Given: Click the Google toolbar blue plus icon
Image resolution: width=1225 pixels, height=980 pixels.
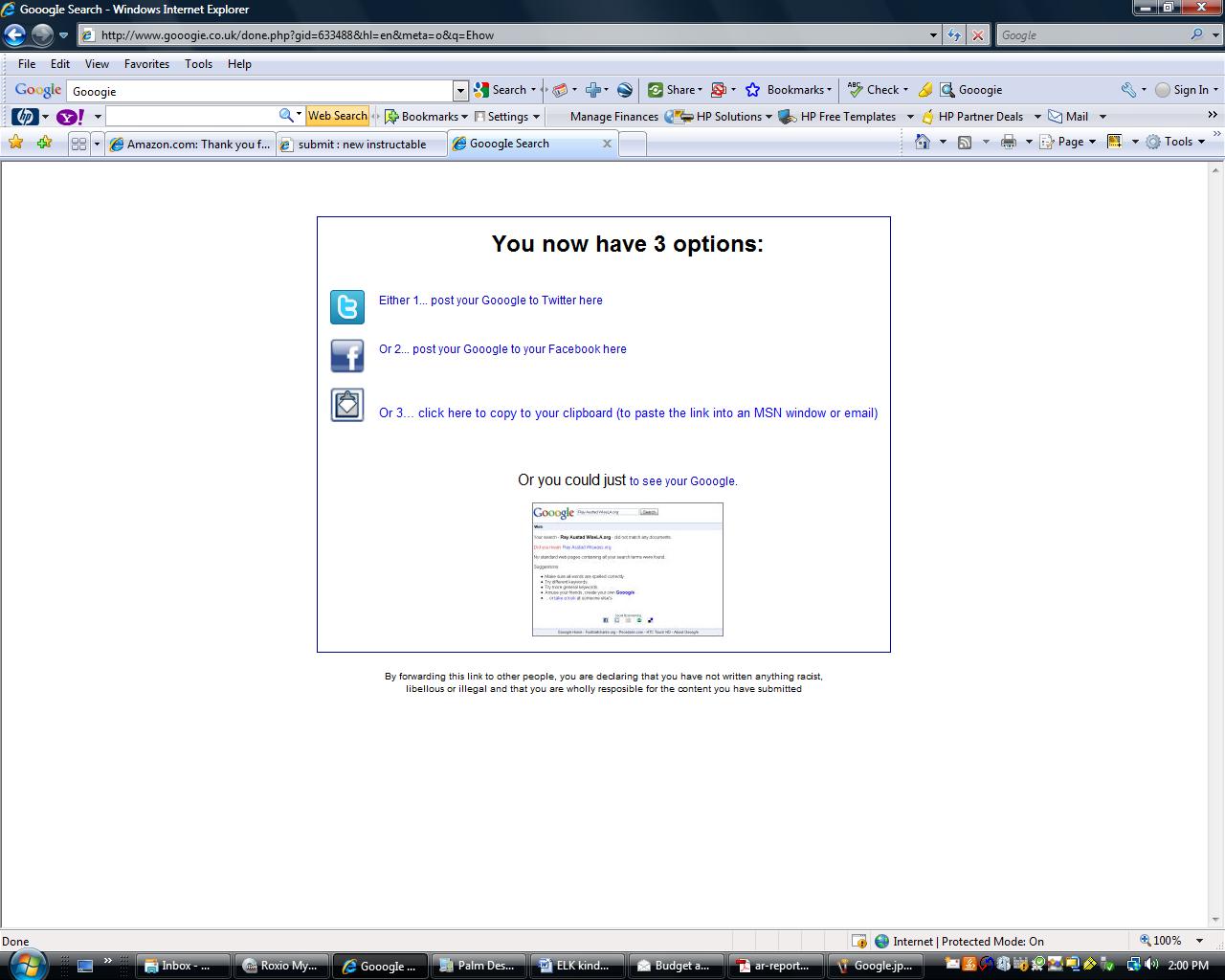Looking at the screenshot, I should (592, 90).
